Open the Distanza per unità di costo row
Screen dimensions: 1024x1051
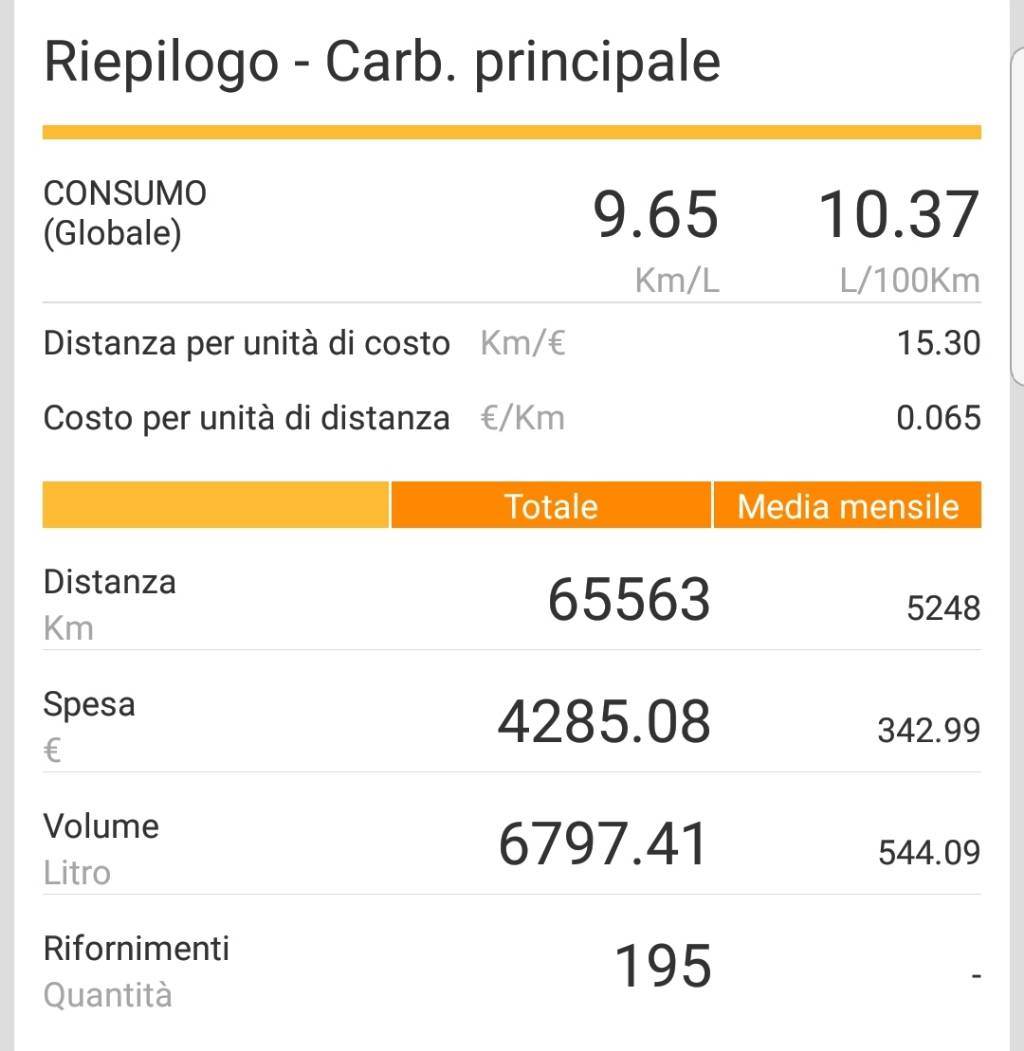(246, 344)
